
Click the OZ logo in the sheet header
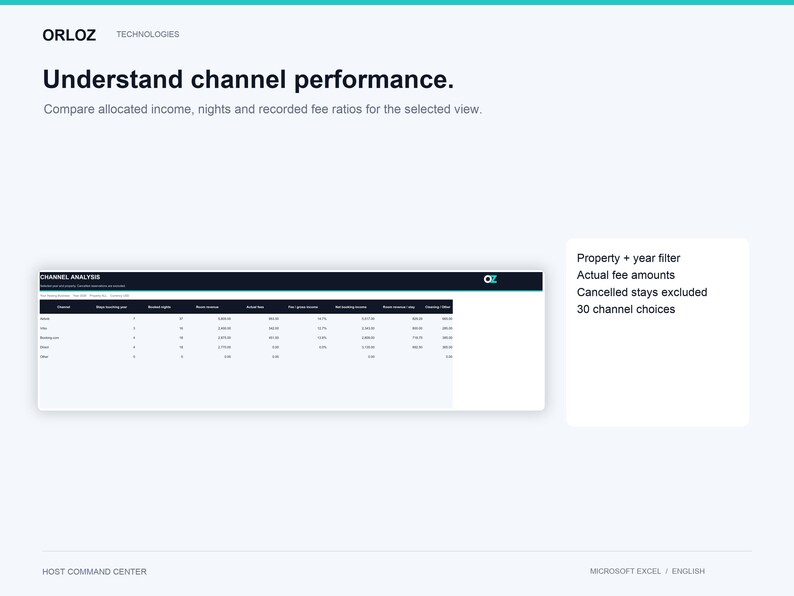490,279
